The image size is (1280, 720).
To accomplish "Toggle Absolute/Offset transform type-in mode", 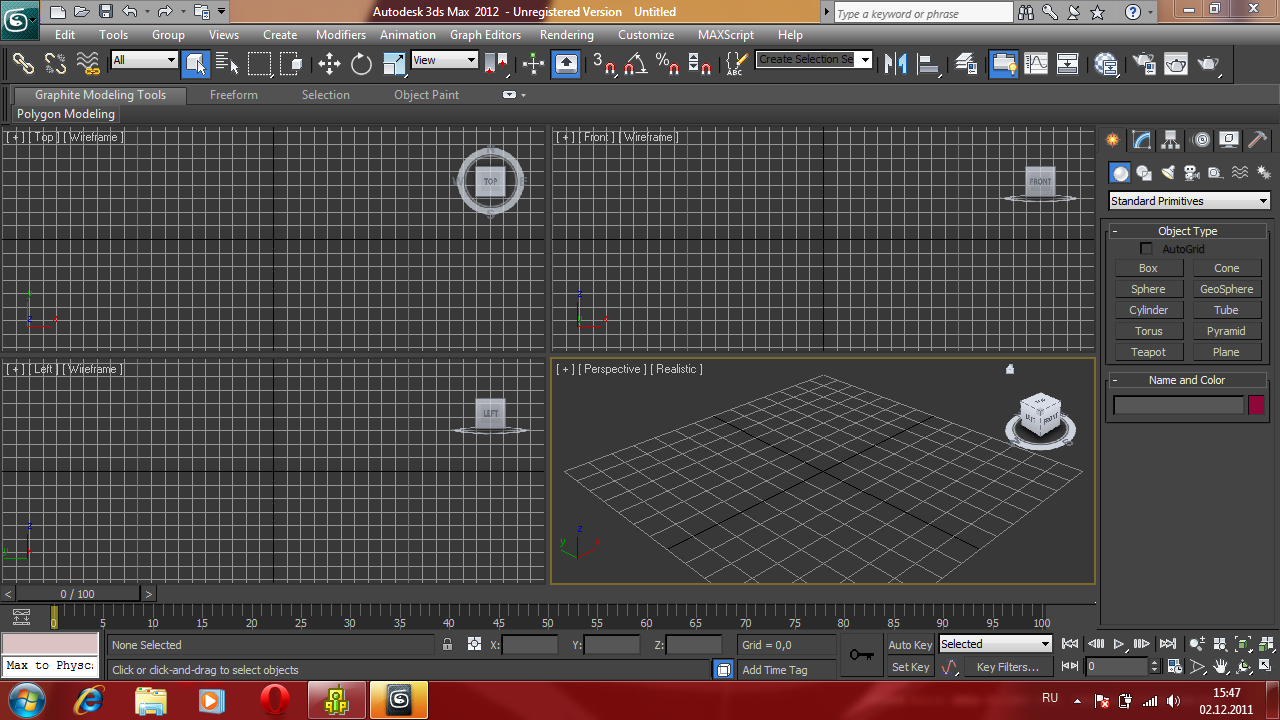I will [x=474, y=645].
